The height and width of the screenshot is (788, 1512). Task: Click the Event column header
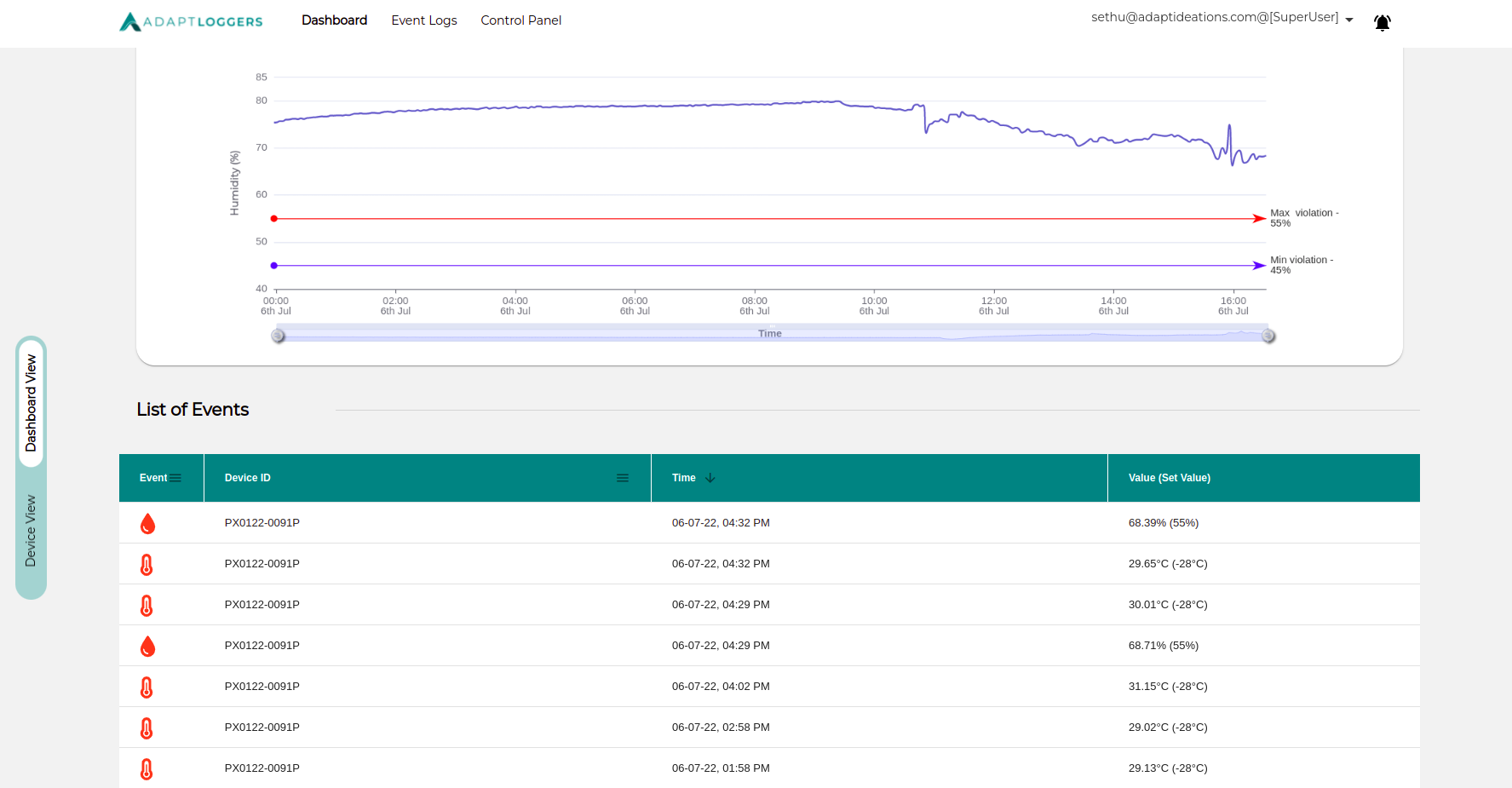(x=153, y=478)
